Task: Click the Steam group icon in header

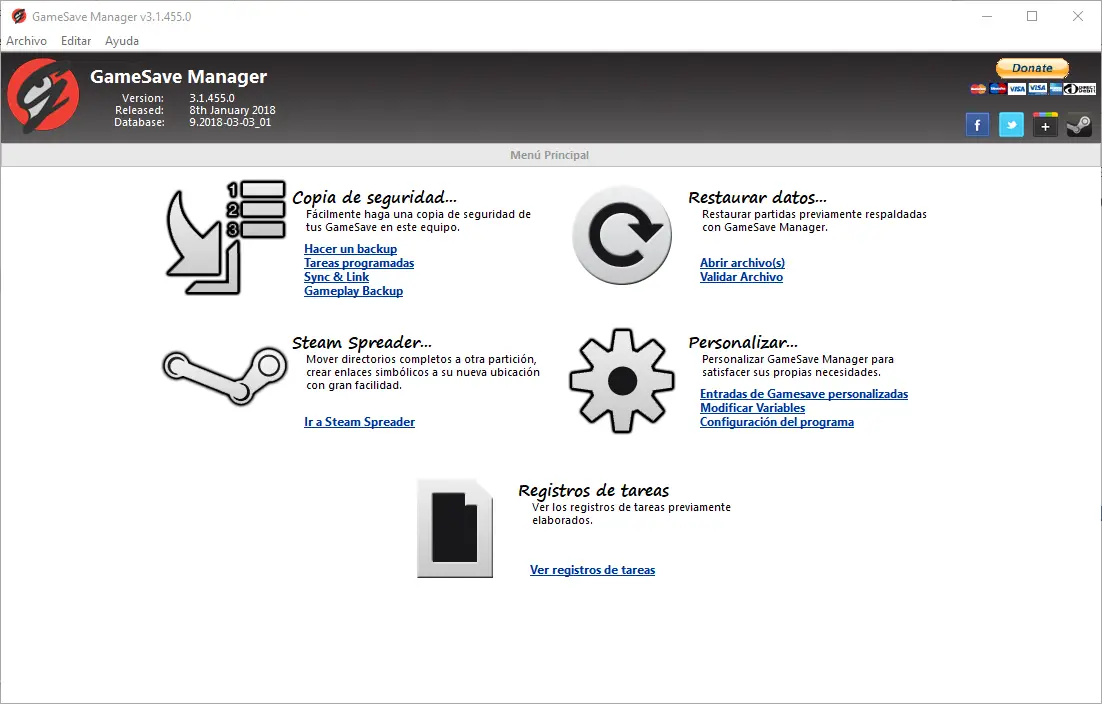Action: pyautogui.click(x=1079, y=126)
